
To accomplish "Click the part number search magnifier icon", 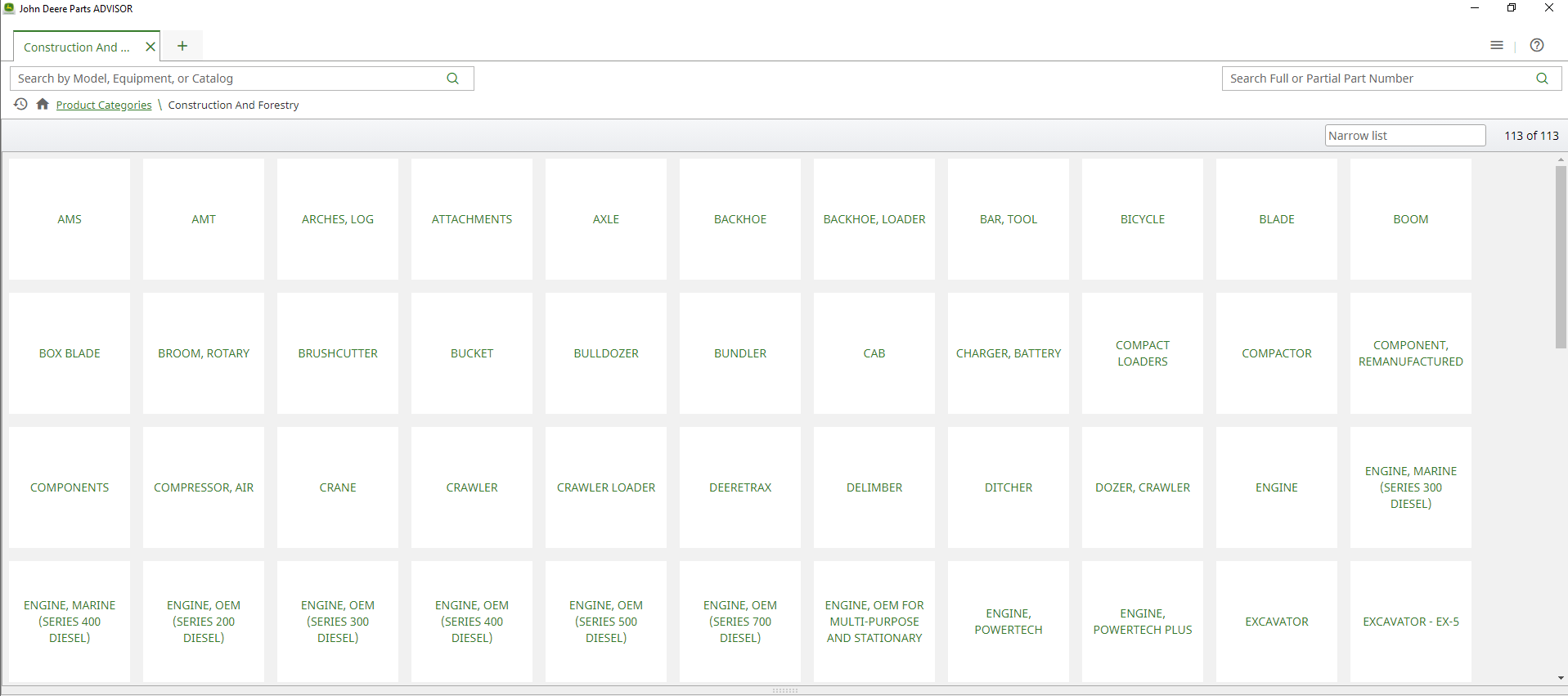I will click(1542, 79).
